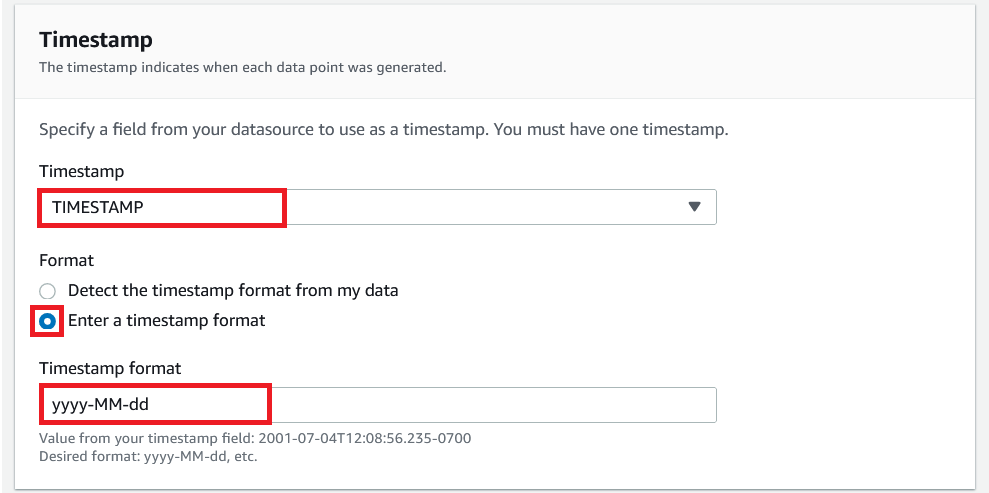Viewport: 989px width, 493px height.
Task: Click the empty right side of the Timestamp format field
Action: [x=600, y=405]
